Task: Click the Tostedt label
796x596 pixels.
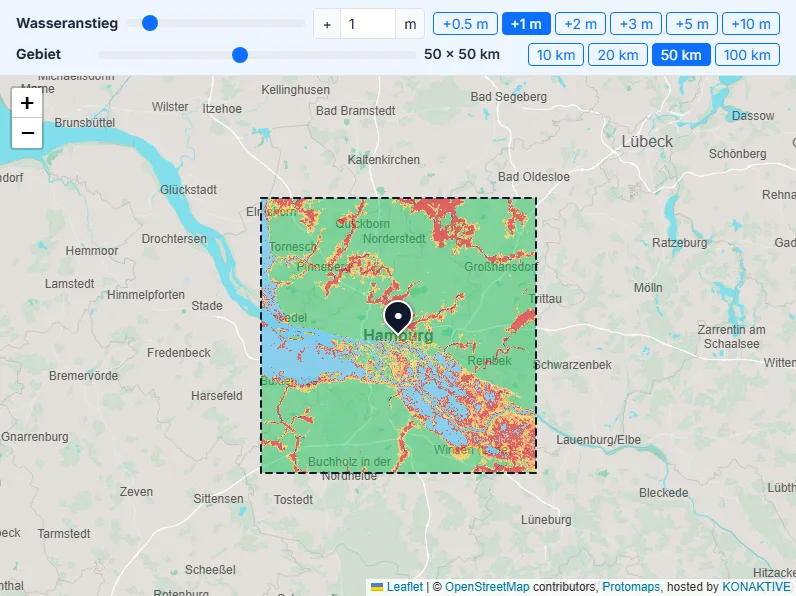Action: click(293, 500)
